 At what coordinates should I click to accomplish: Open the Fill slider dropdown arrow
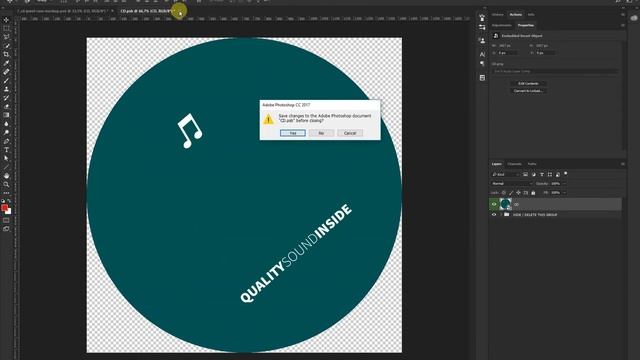click(564, 193)
